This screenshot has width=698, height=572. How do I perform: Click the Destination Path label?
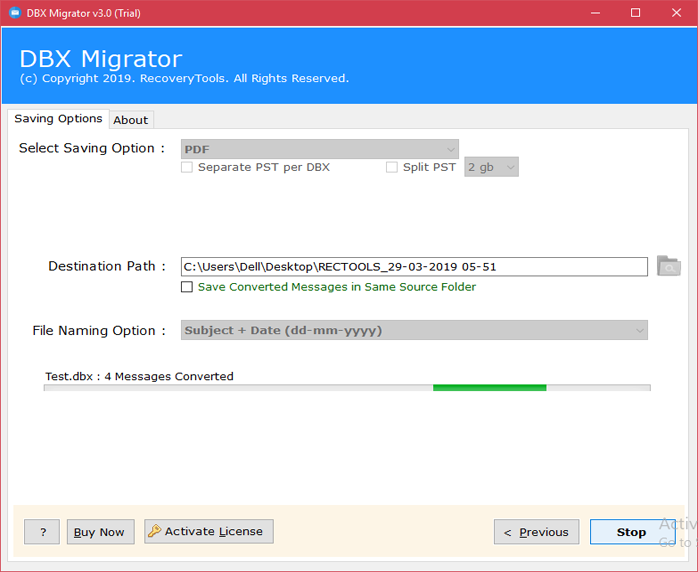pyautogui.click(x=107, y=266)
